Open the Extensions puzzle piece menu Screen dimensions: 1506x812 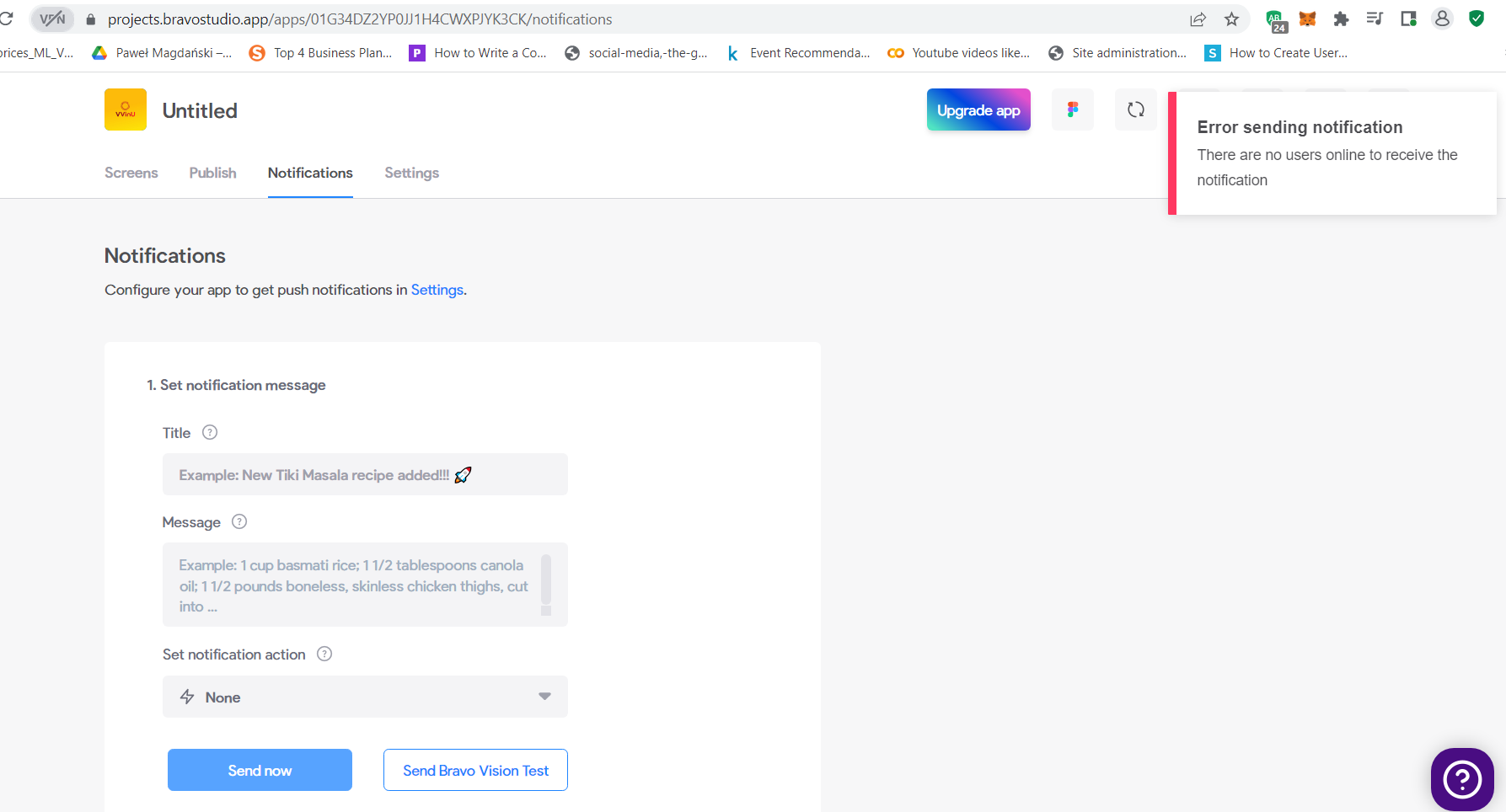tap(1341, 19)
